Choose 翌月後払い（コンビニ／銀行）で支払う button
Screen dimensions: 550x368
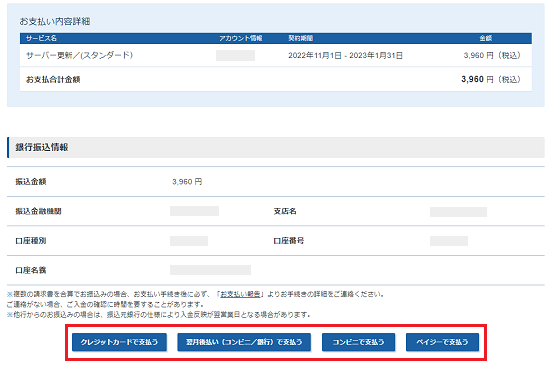pyautogui.click(x=244, y=342)
